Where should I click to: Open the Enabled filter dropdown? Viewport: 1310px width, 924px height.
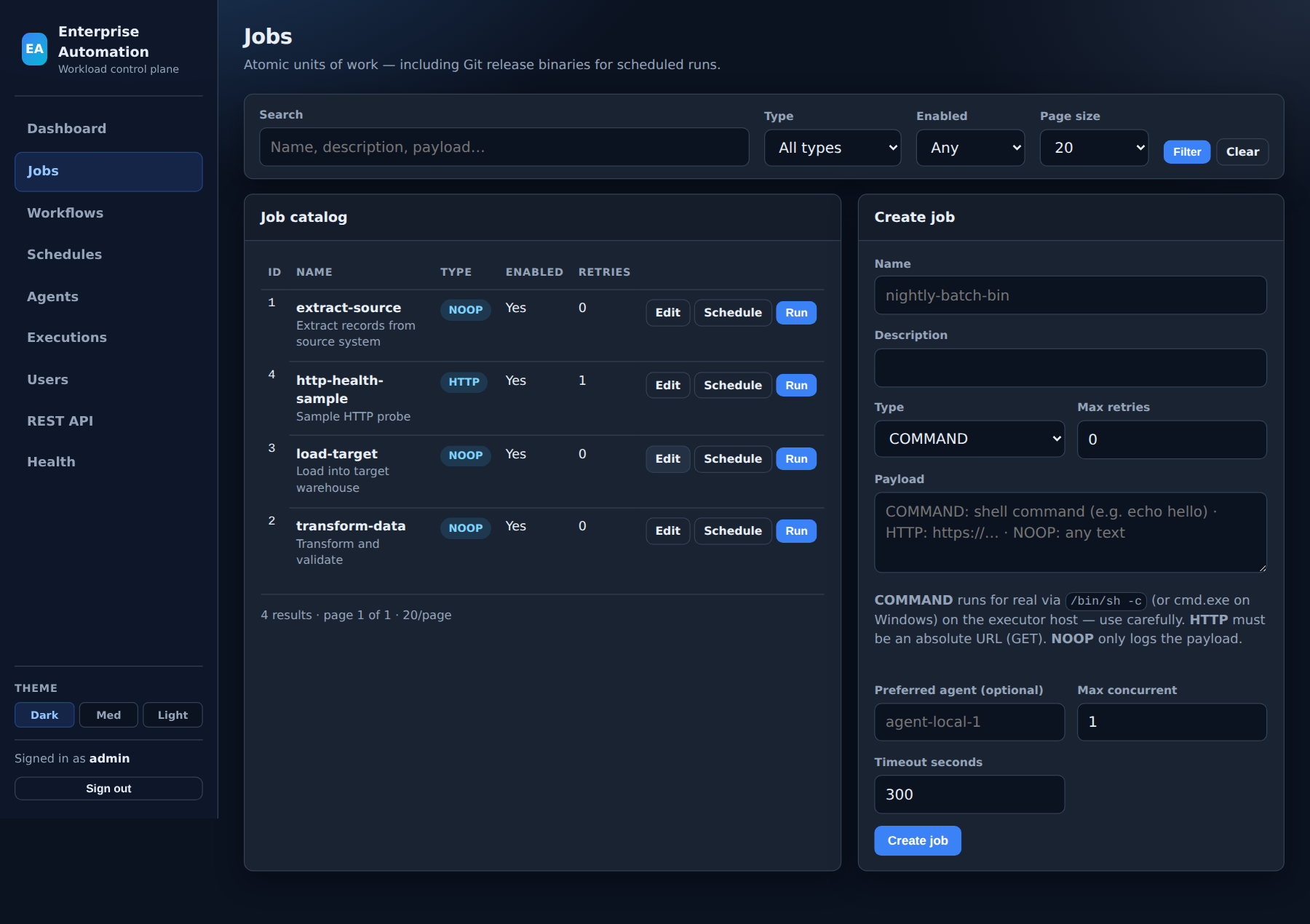pyautogui.click(x=970, y=148)
